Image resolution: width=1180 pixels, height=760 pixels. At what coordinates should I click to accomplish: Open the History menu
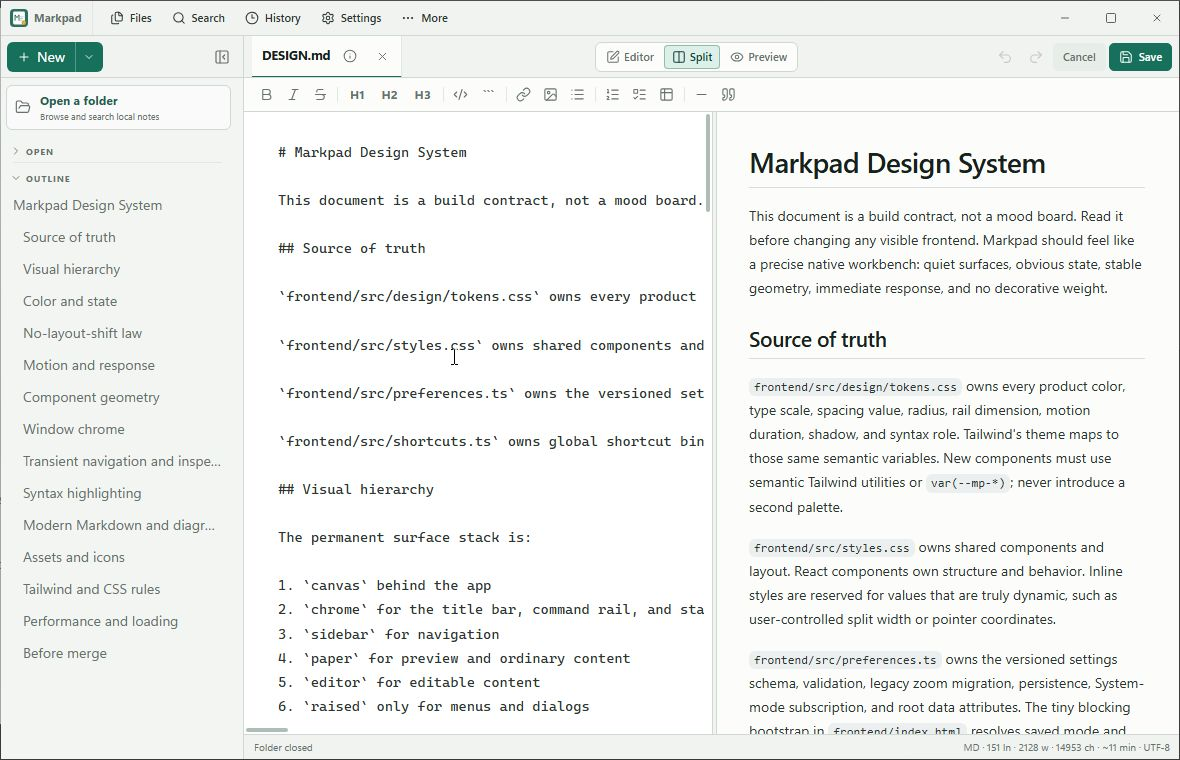[273, 18]
